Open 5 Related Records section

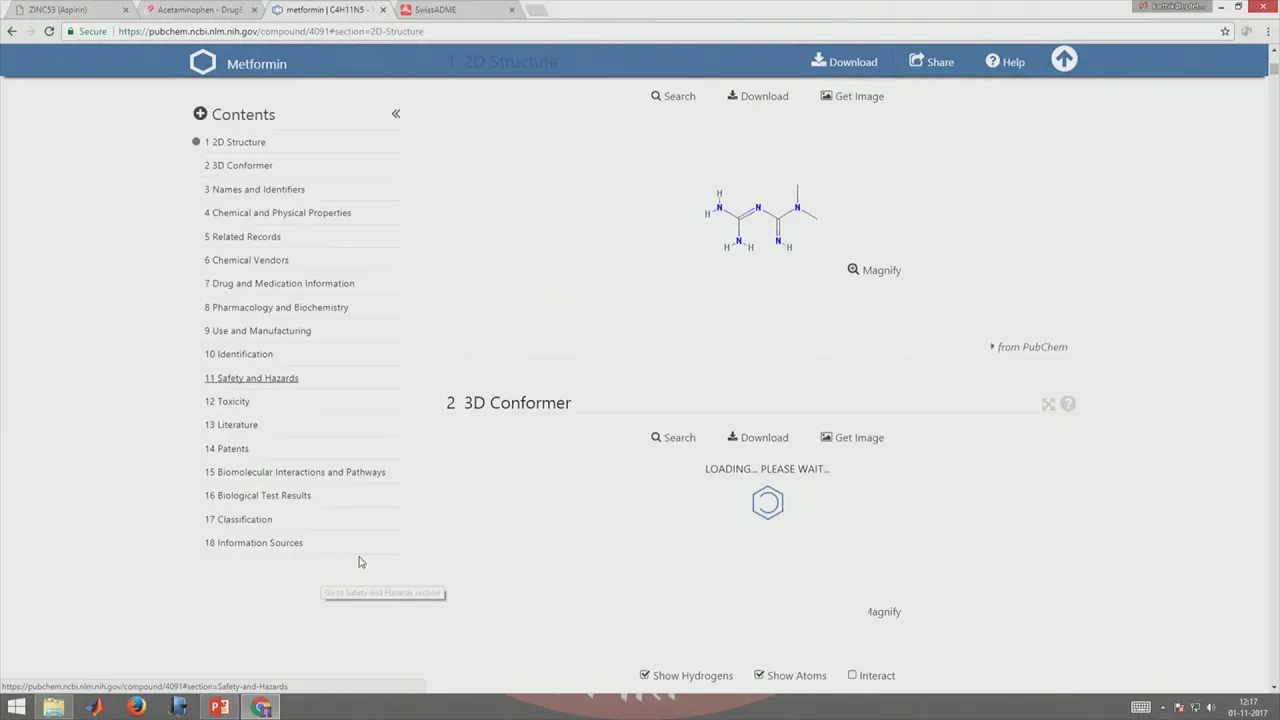[242, 236]
